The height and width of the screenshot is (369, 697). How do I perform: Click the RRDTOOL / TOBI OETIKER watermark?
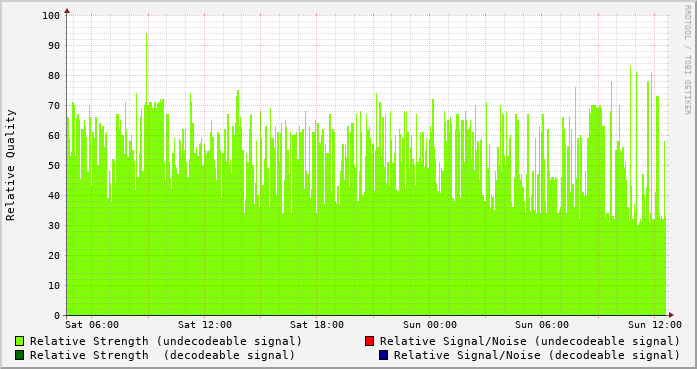[x=687, y=60]
